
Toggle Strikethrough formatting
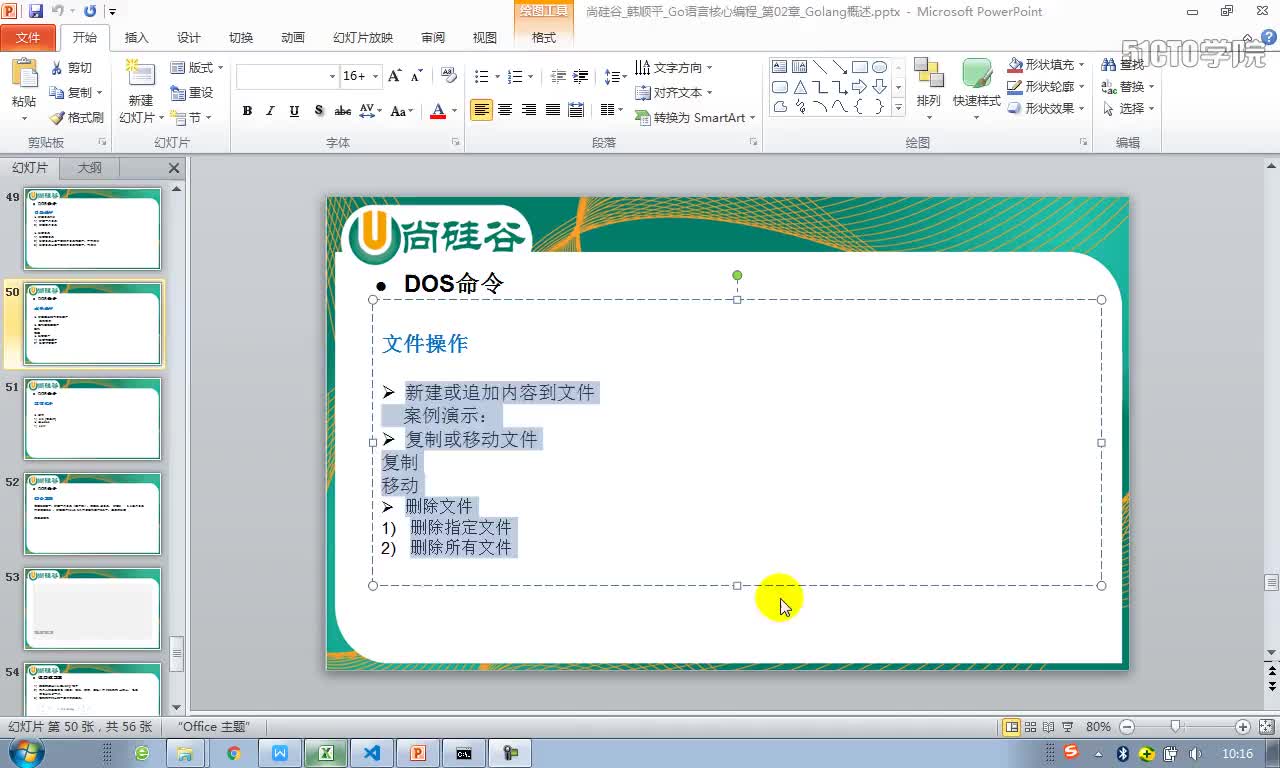pos(343,111)
